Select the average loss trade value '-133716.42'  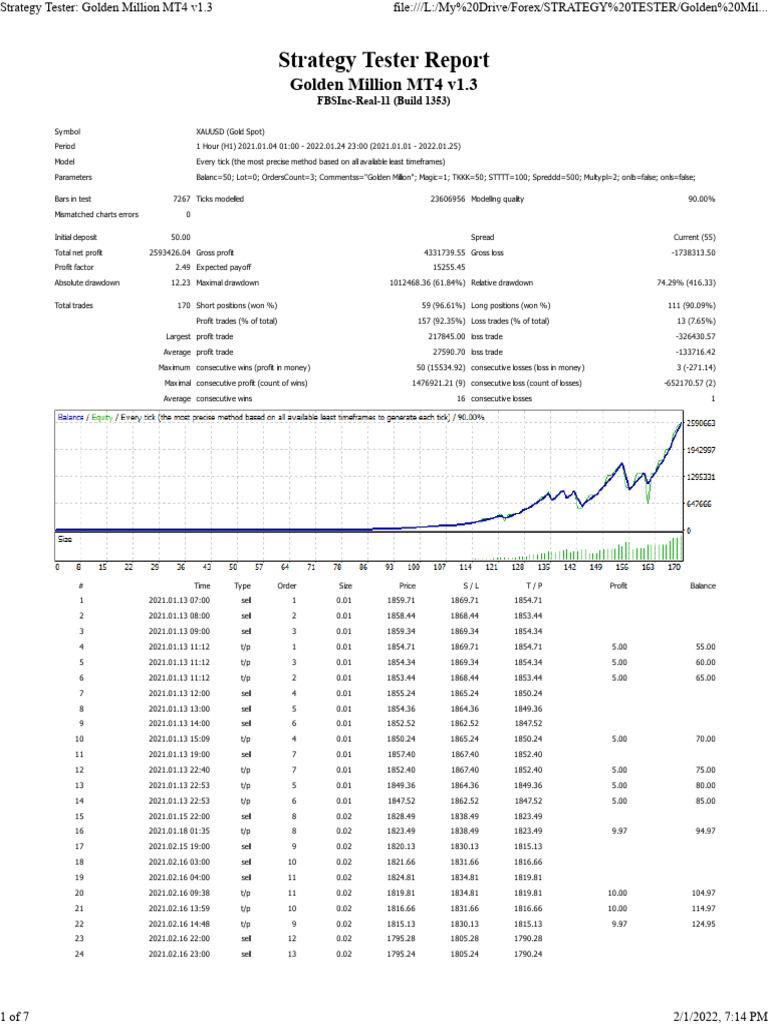pyautogui.click(x=695, y=353)
